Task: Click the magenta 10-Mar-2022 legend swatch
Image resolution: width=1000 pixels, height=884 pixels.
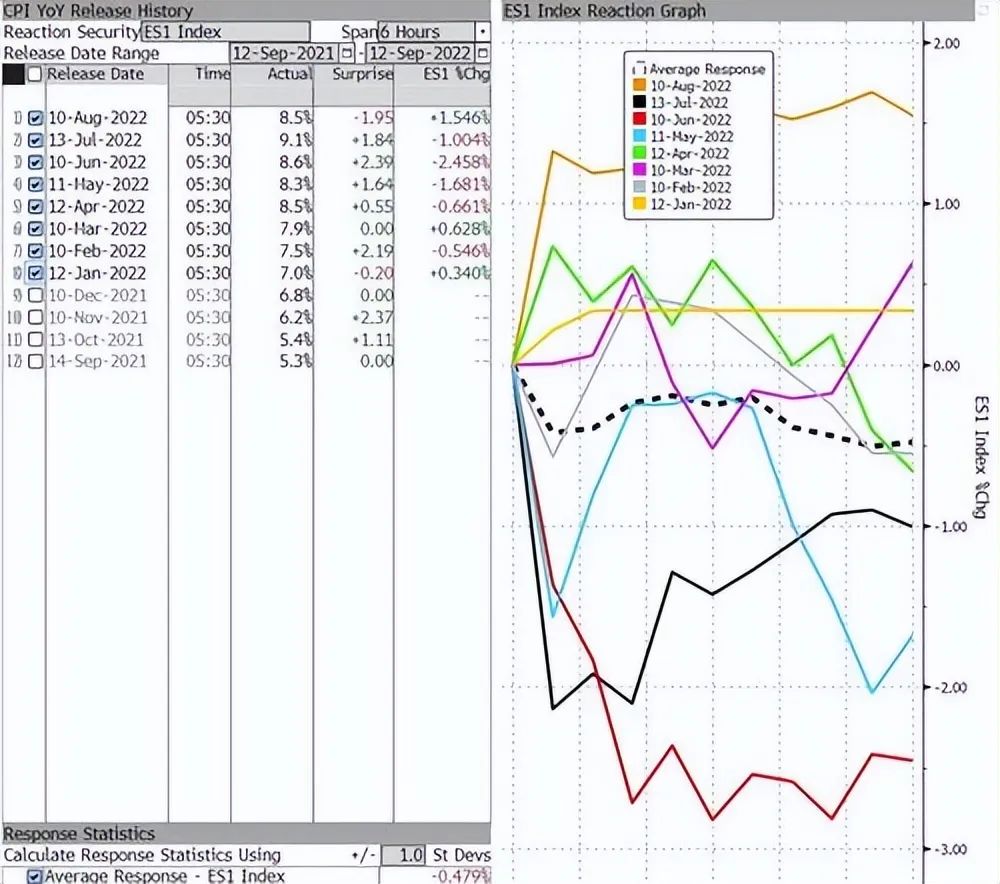Action: click(638, 170)
